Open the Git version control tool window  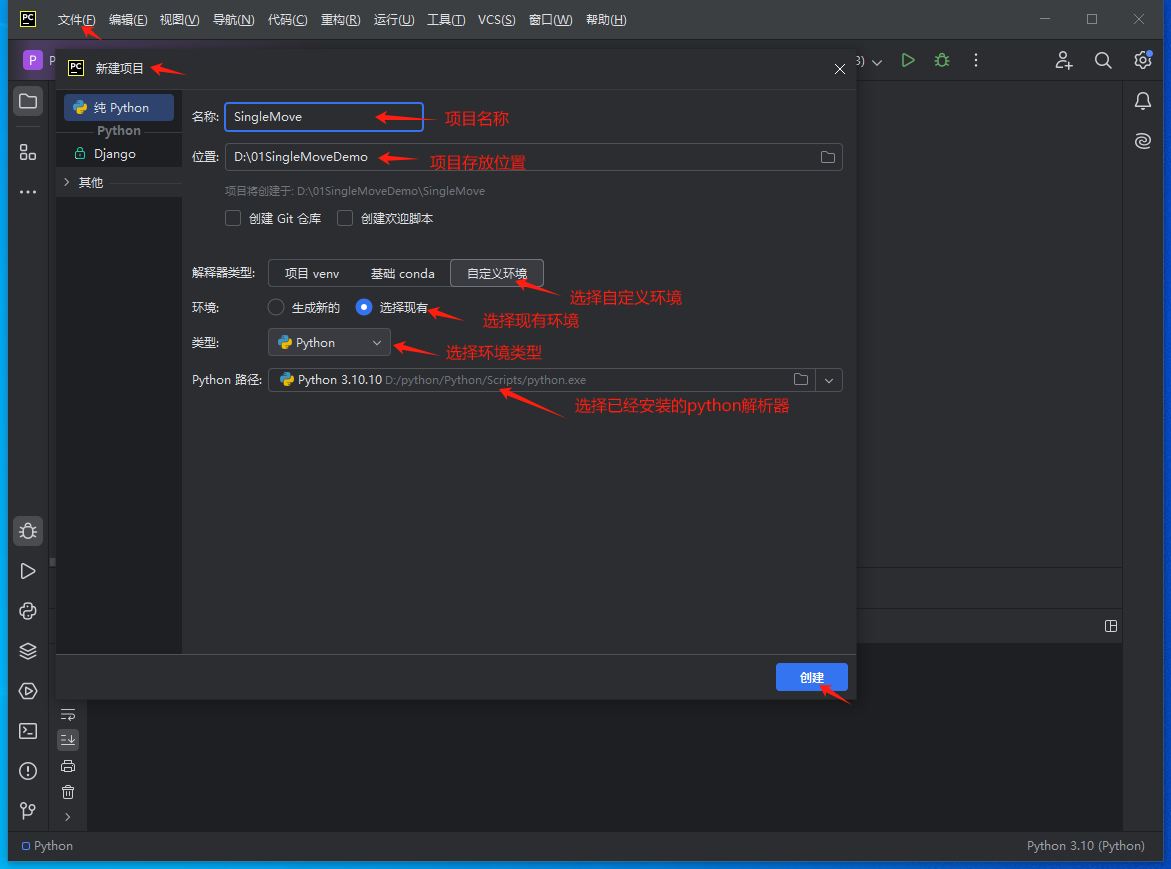[28, 810]
